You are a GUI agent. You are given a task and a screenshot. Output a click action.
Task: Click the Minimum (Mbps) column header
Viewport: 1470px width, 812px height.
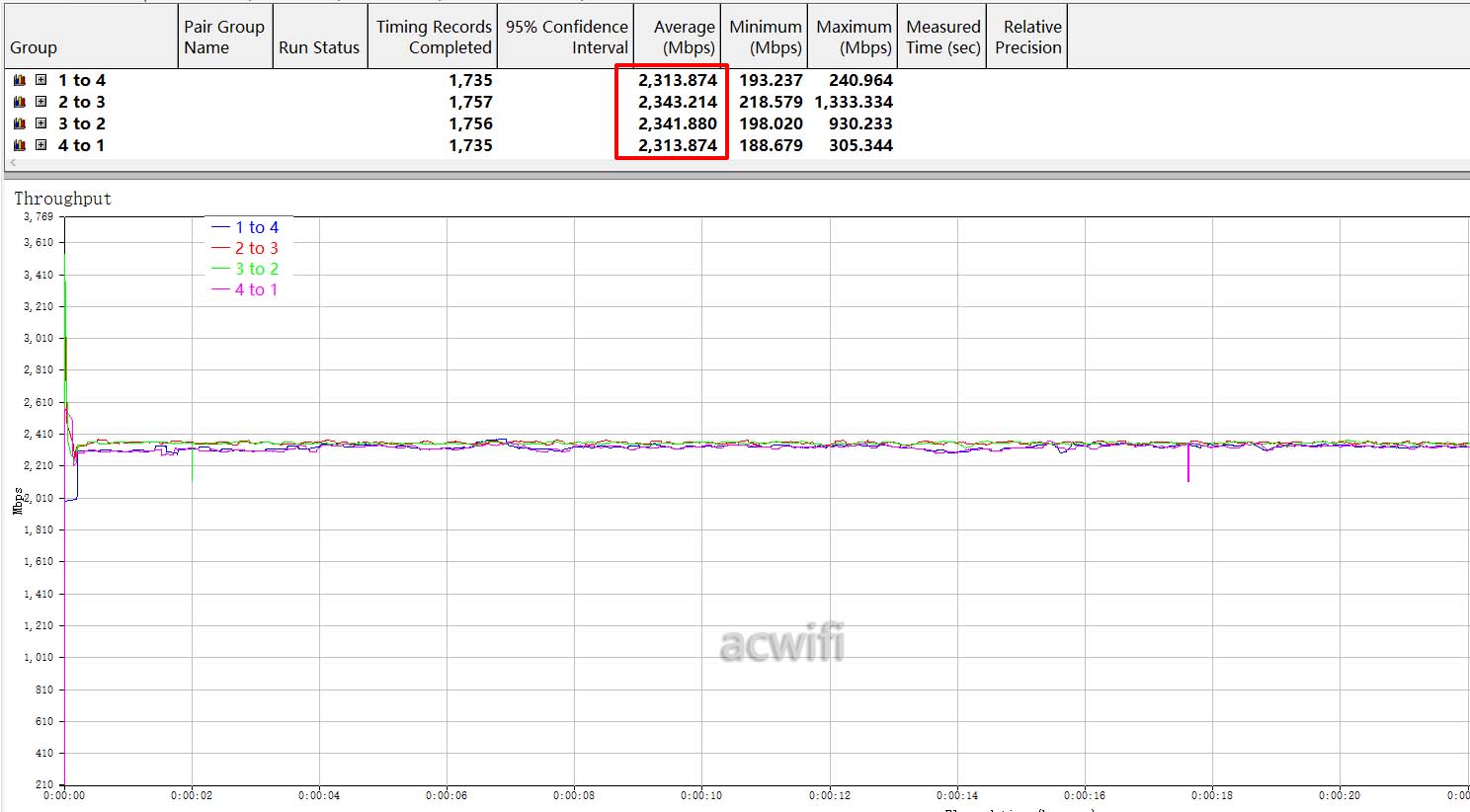pos(765,38)
